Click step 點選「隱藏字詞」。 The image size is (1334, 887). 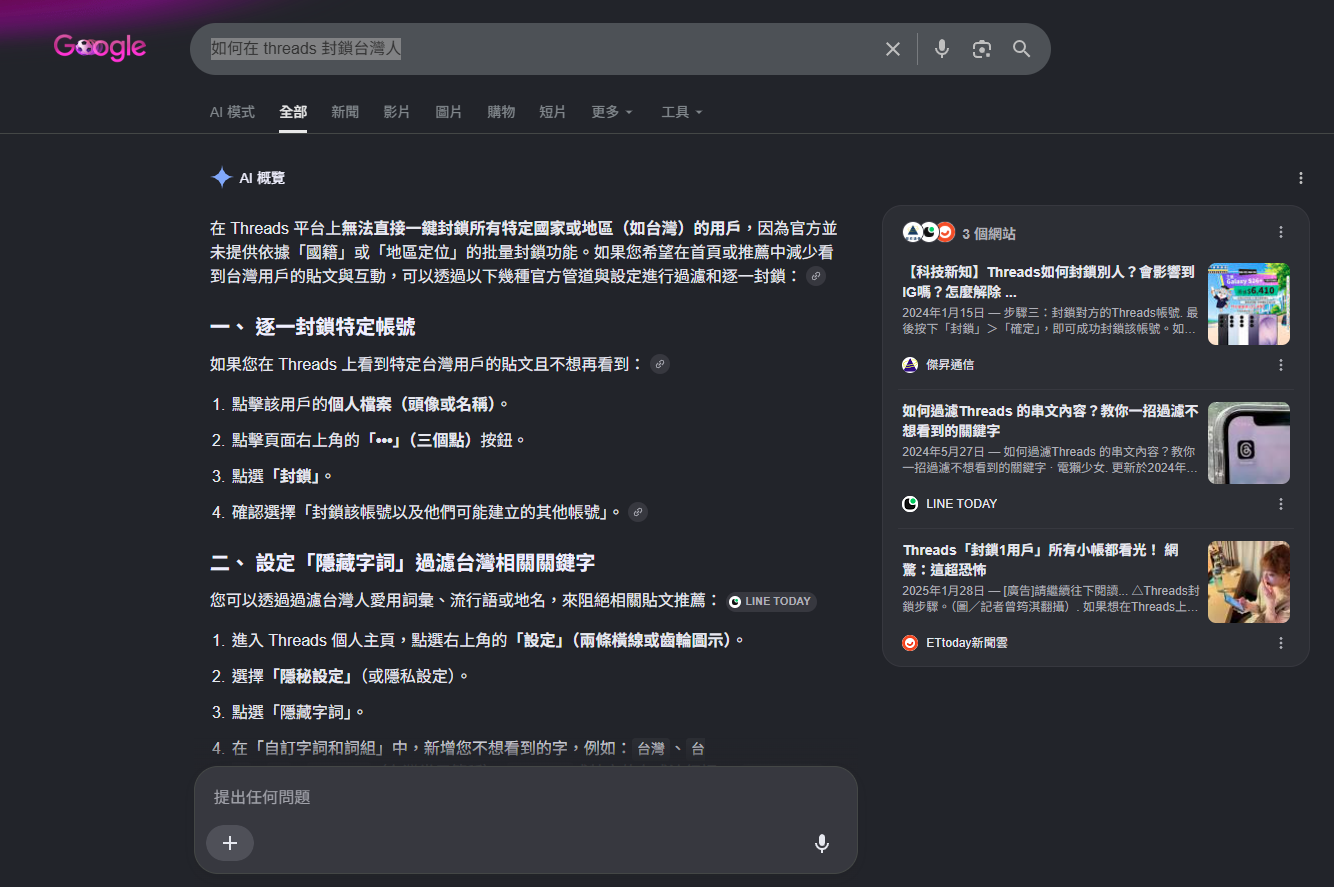click(x=299, y=712)
